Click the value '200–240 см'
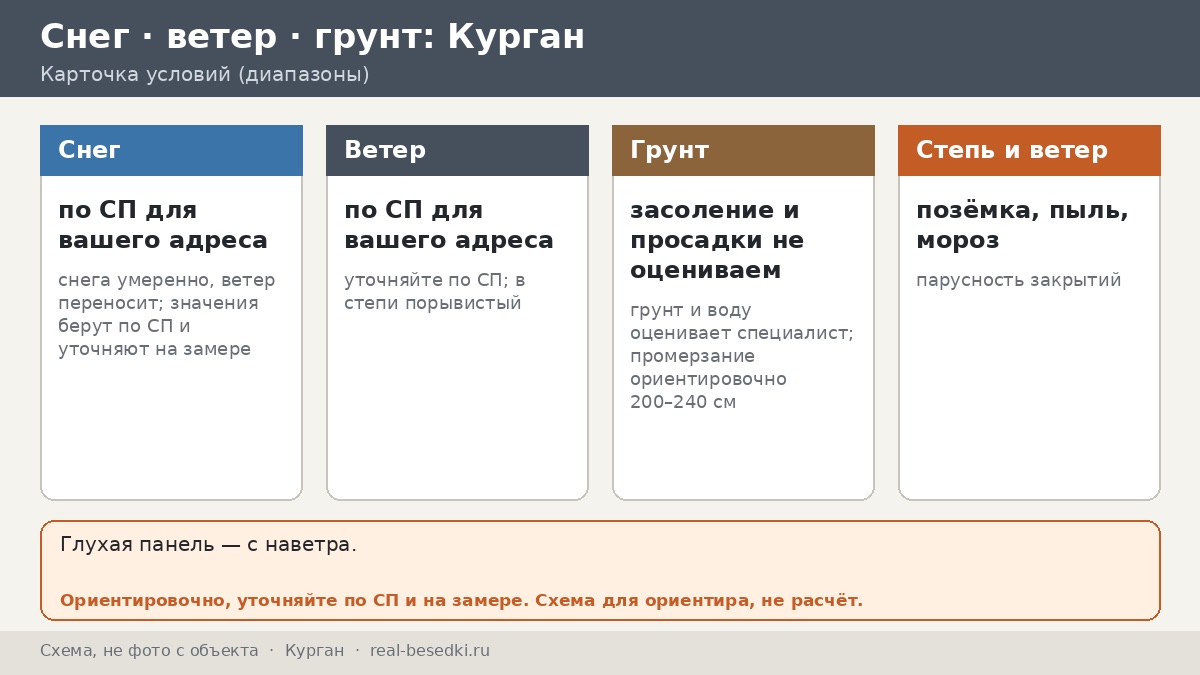 click(683, 403)
